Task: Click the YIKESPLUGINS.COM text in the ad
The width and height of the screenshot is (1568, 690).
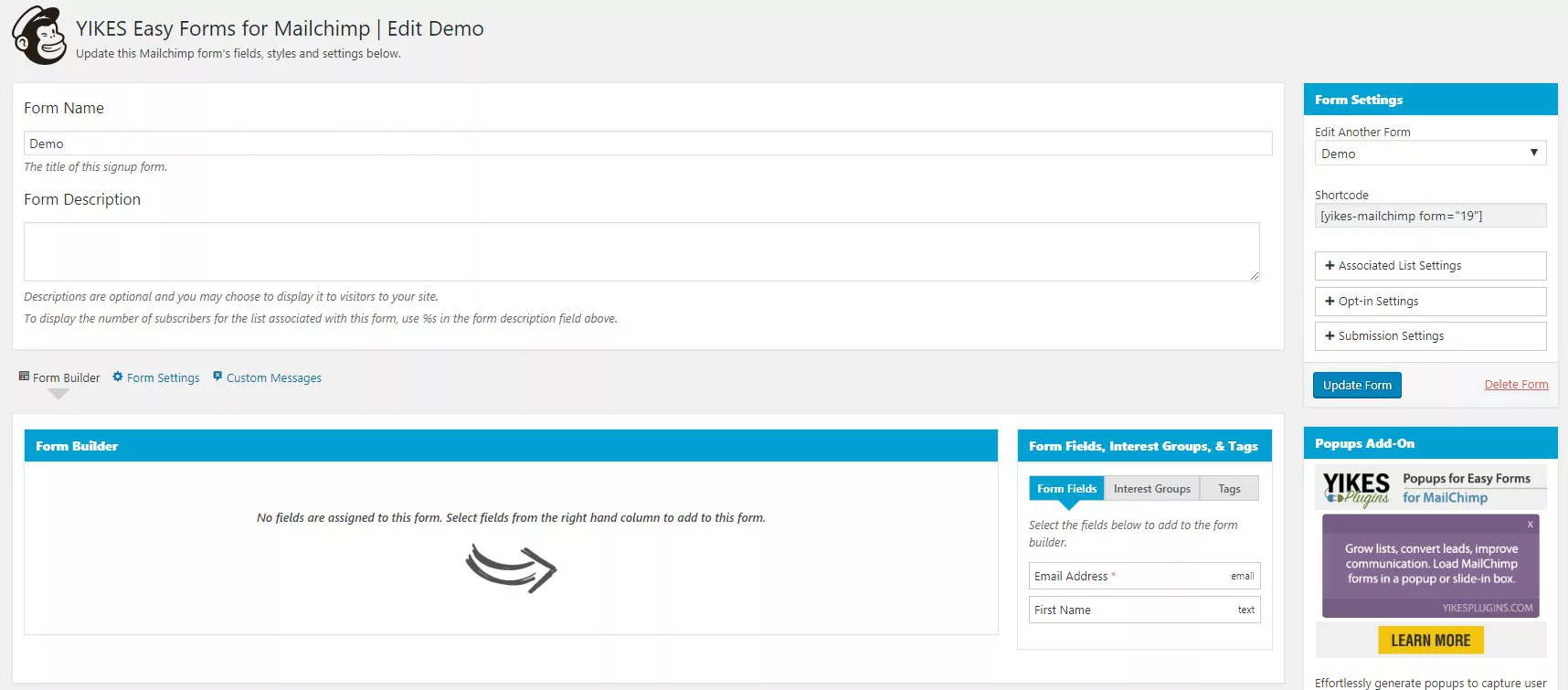Action: (1488, 608)
